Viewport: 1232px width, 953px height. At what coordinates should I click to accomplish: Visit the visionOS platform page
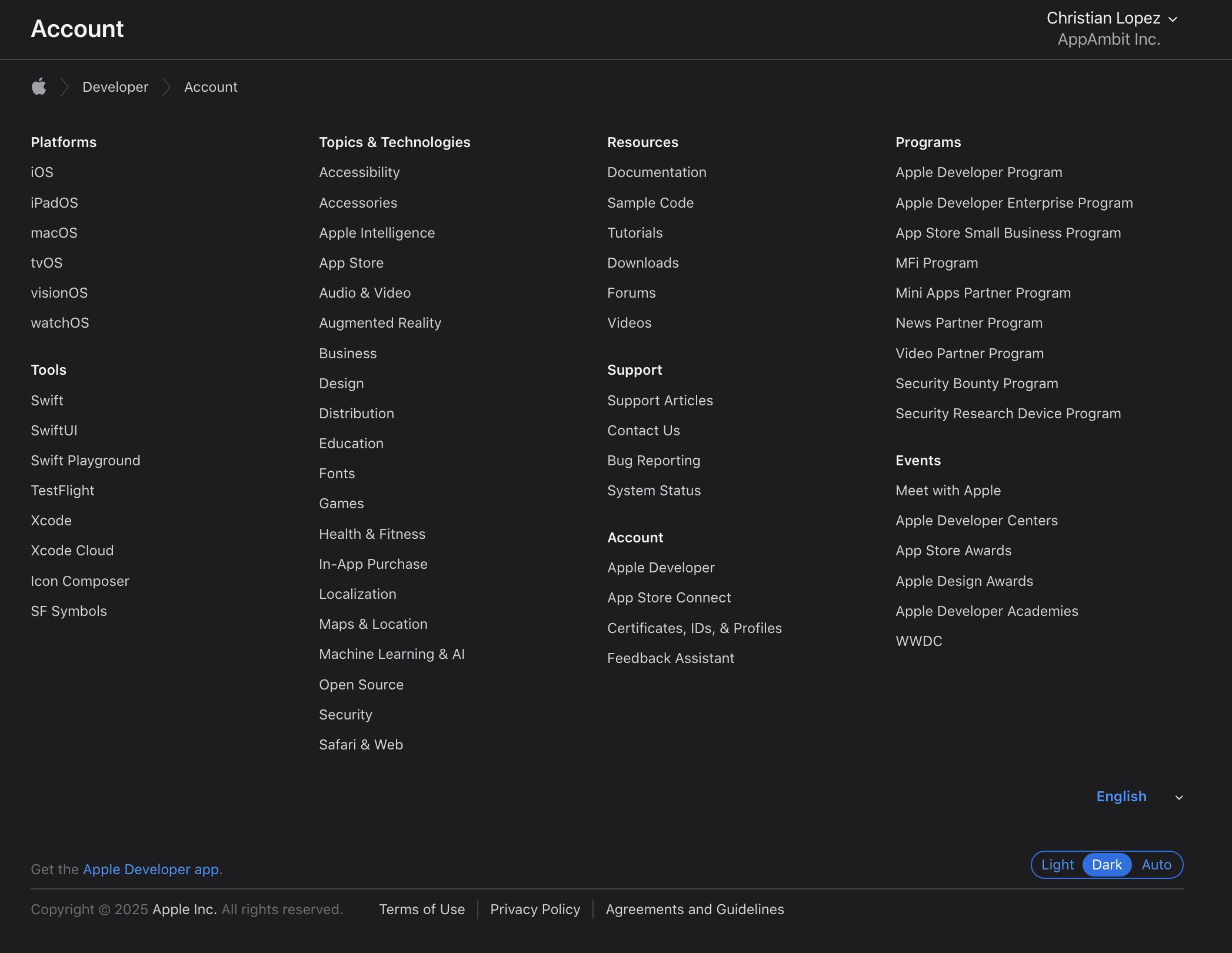[59, 293]
